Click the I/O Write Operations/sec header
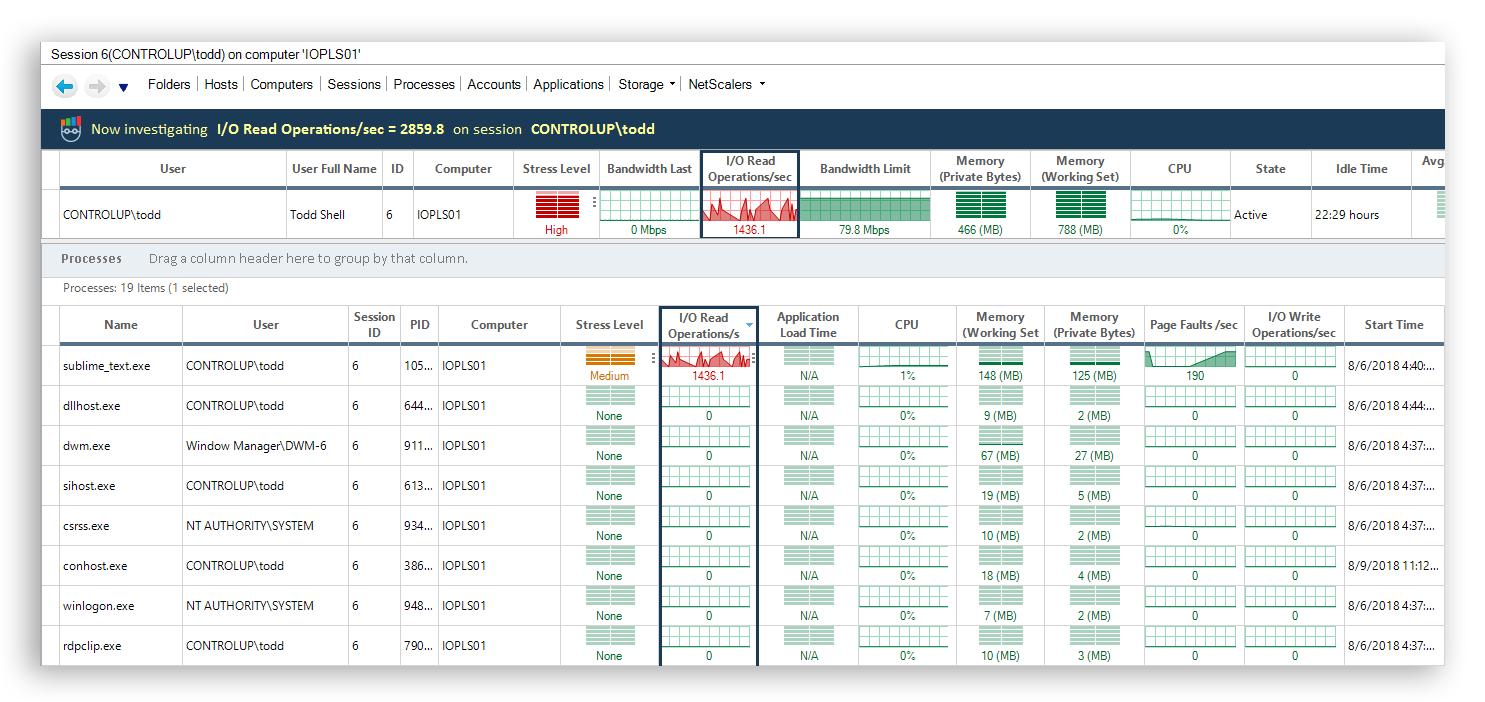 click(1294, 325)
